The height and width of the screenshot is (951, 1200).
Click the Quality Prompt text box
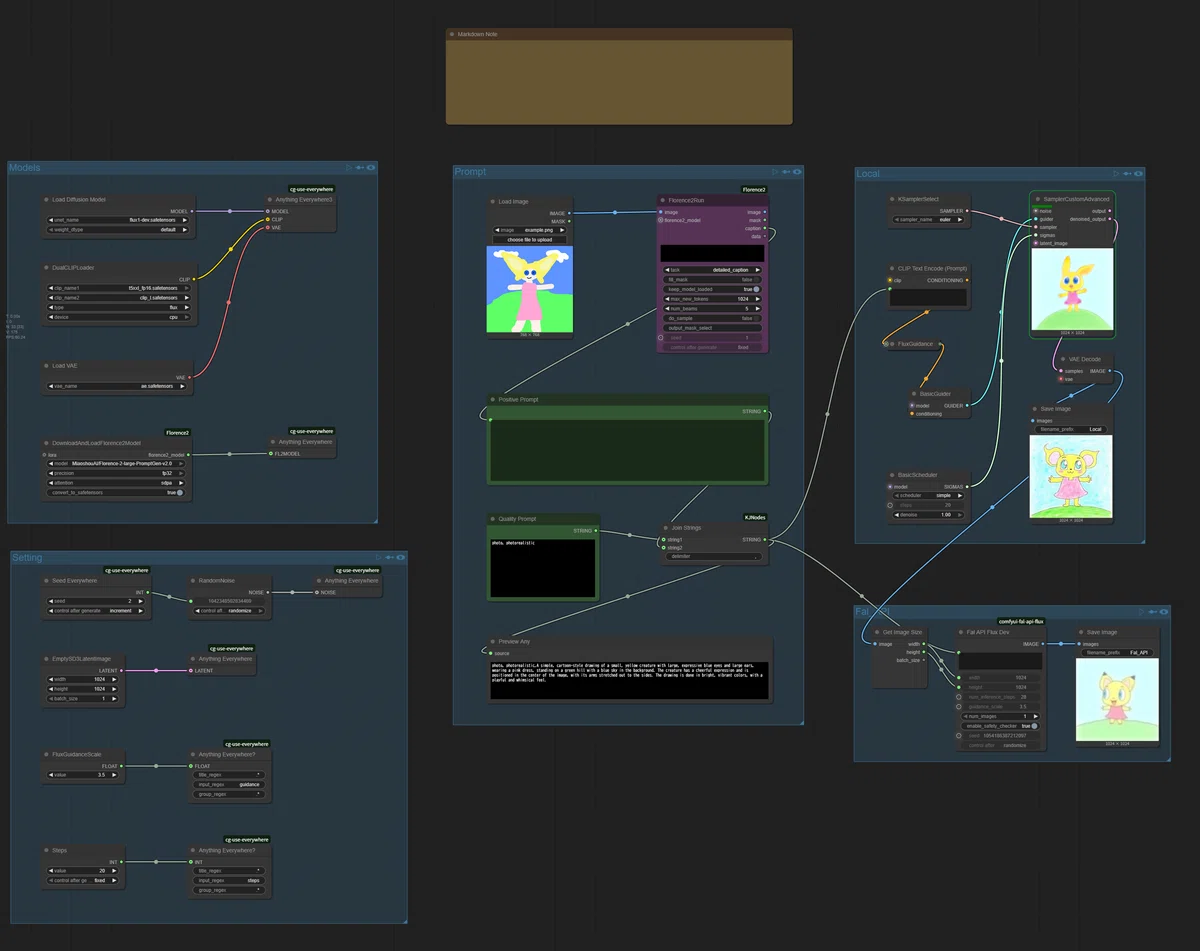[543, 568]
